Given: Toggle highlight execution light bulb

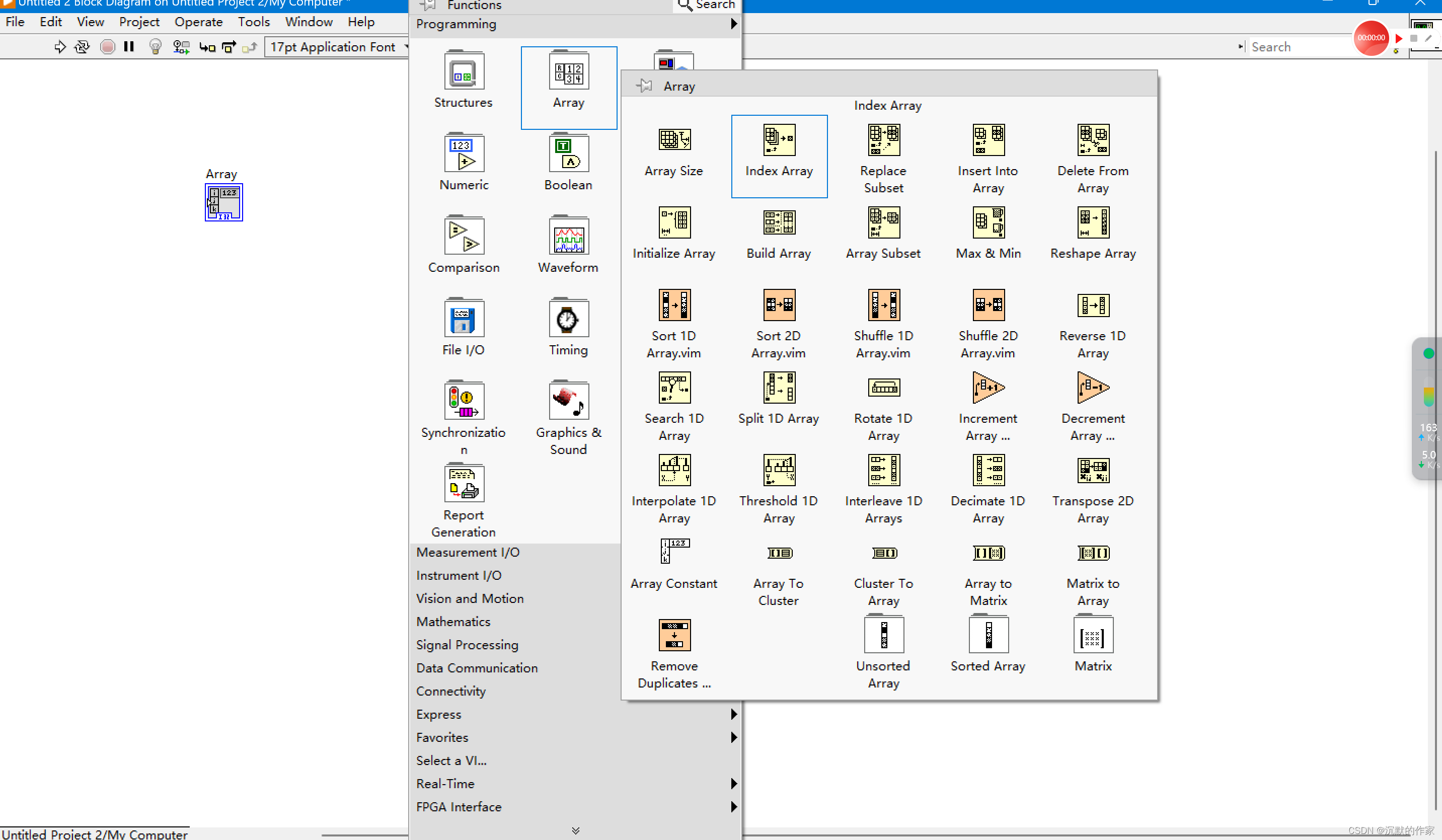Looking at the screenshot, I should (x=155, y=47).
